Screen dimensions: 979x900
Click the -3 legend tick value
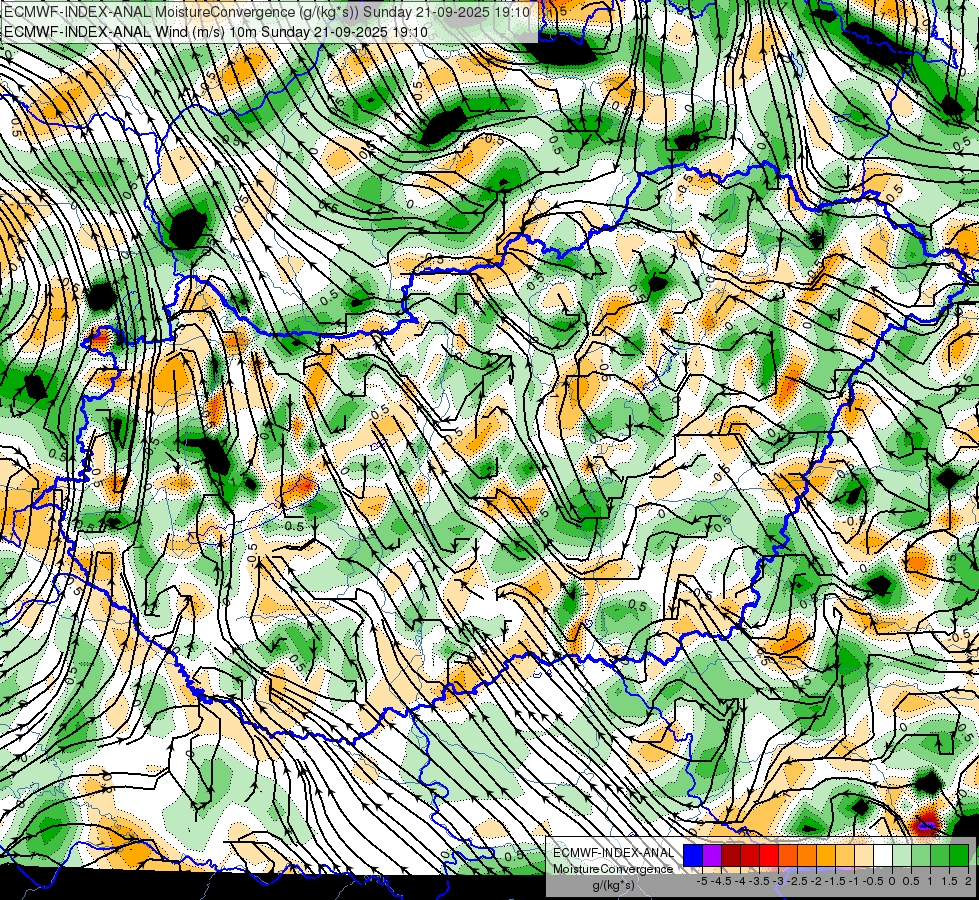click(779, 881)
